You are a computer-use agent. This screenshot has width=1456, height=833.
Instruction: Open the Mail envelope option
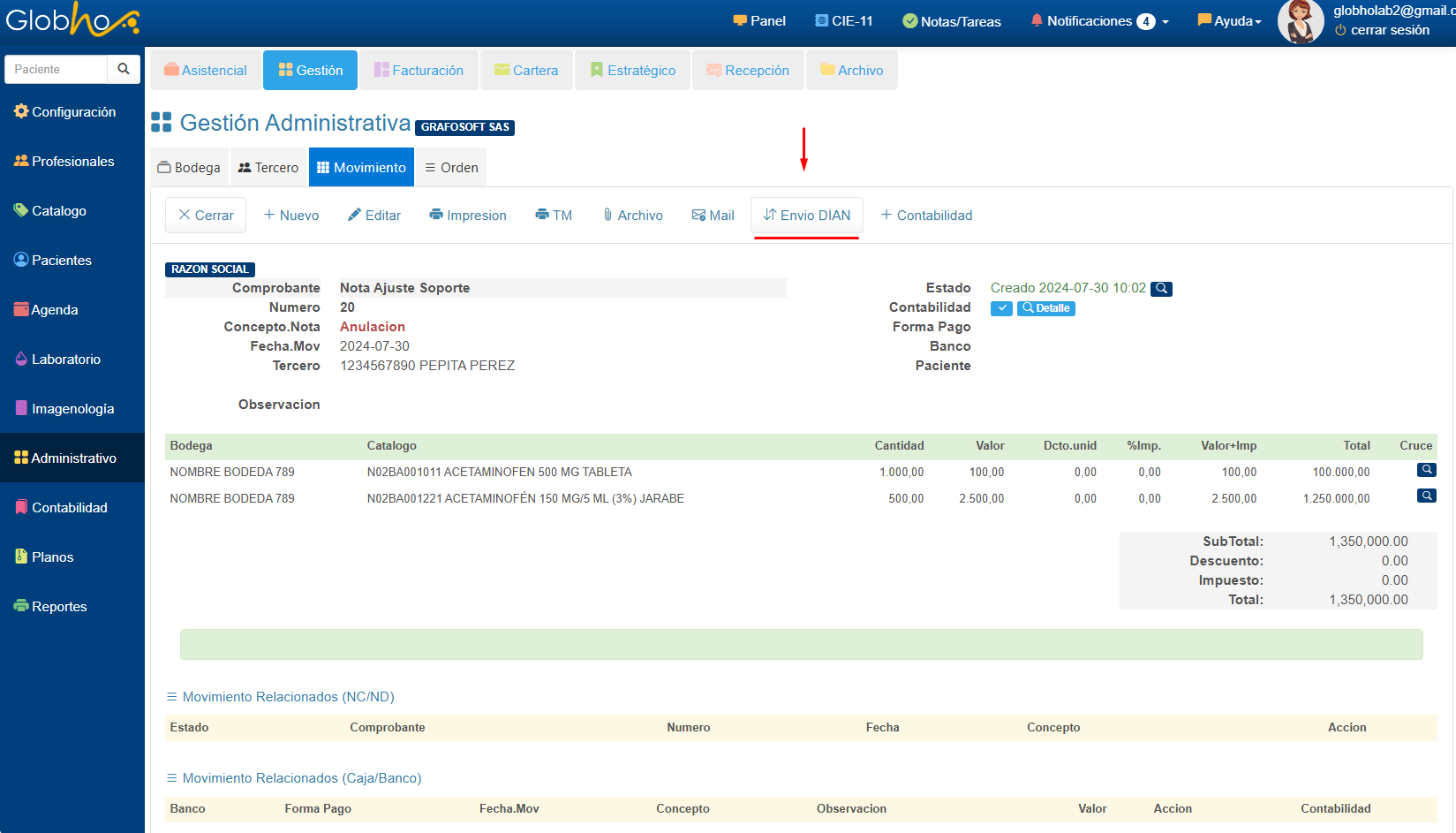click(713, 216)
